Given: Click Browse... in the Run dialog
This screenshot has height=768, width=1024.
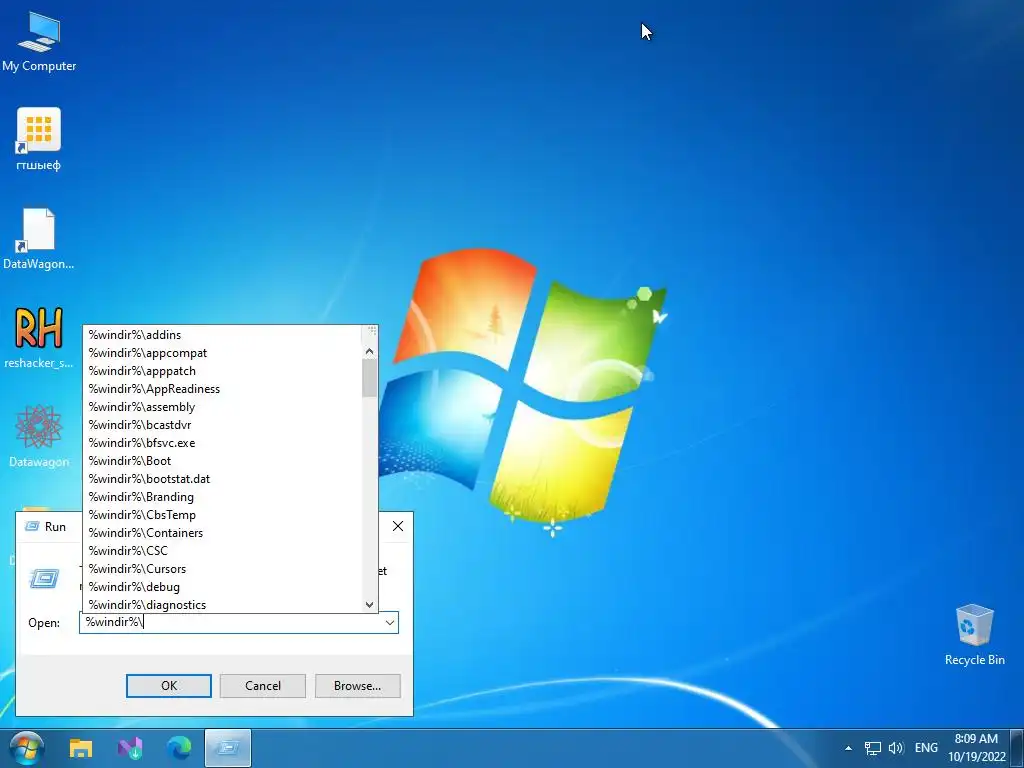Looking at the screenshot, I should [357, 686].
